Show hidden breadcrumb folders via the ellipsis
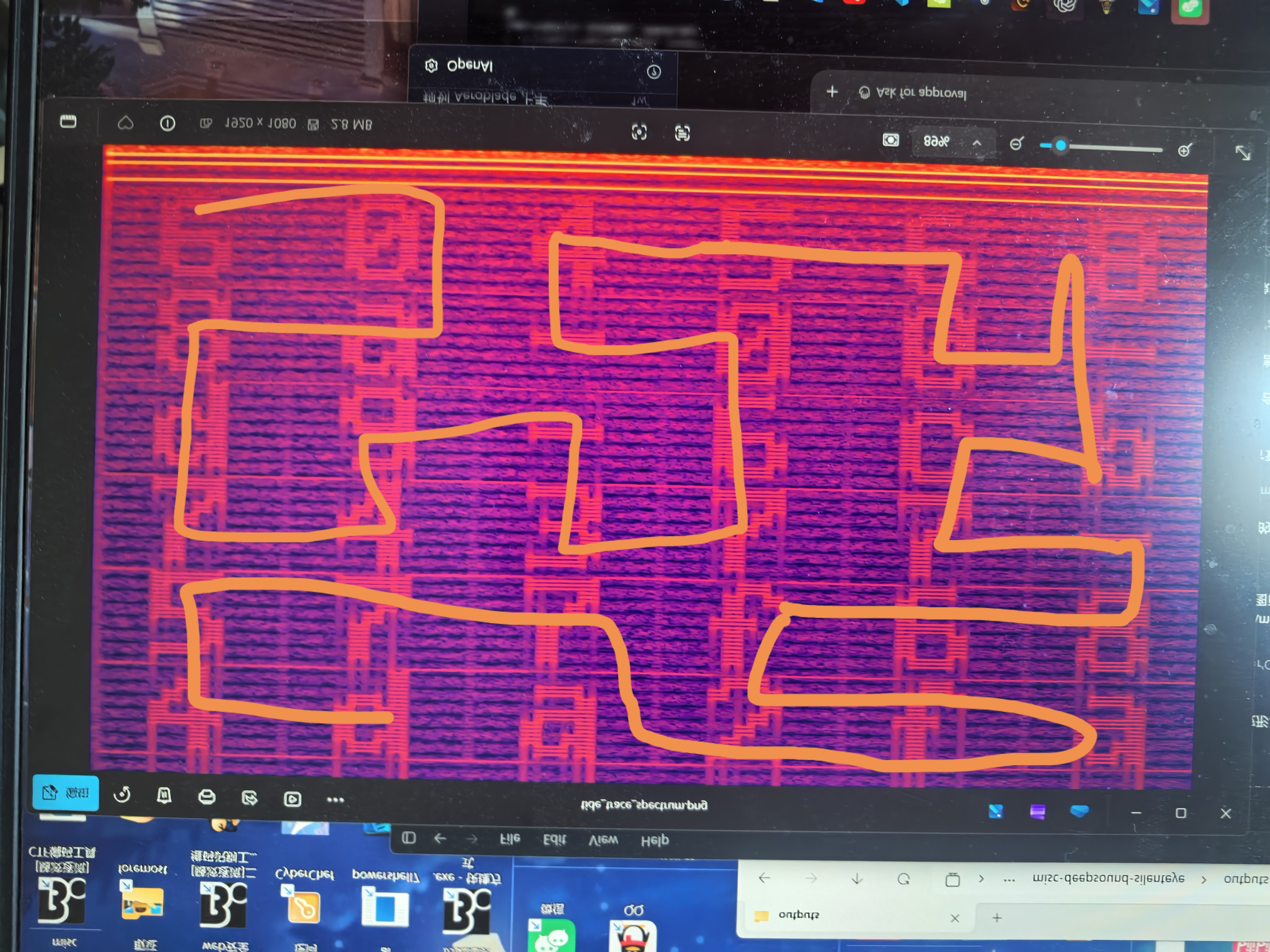 tap(1009, 880)
